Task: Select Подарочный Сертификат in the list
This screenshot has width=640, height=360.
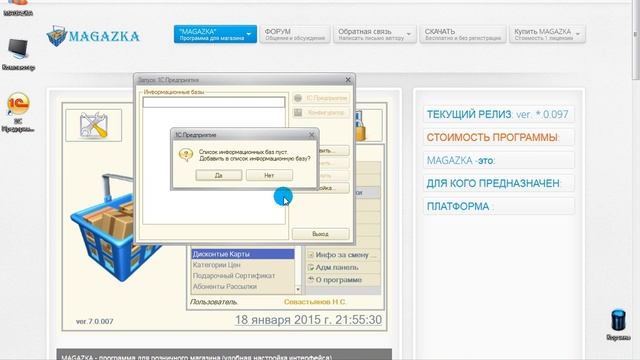Action: click(x=243, y=276)
